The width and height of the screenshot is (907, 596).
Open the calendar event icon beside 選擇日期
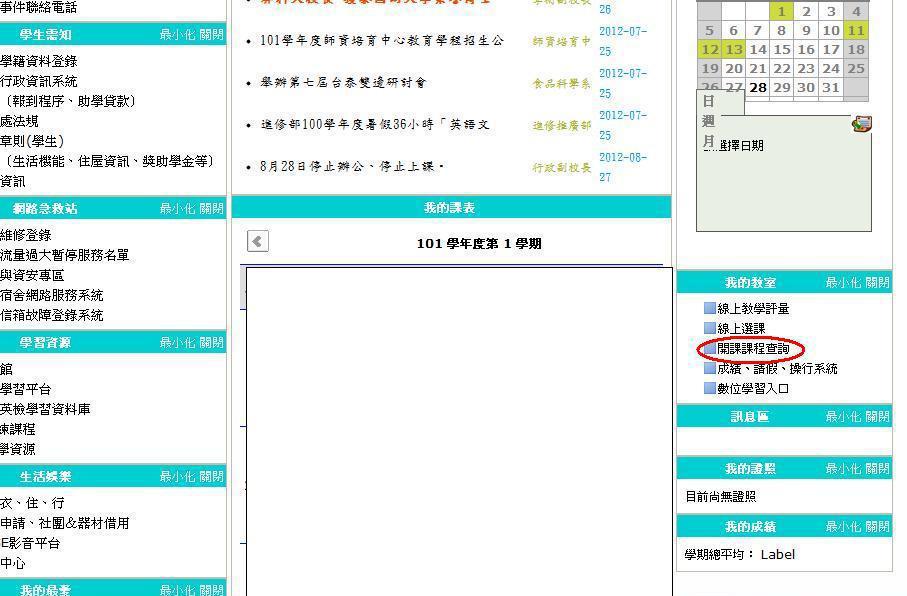point(862,123)
